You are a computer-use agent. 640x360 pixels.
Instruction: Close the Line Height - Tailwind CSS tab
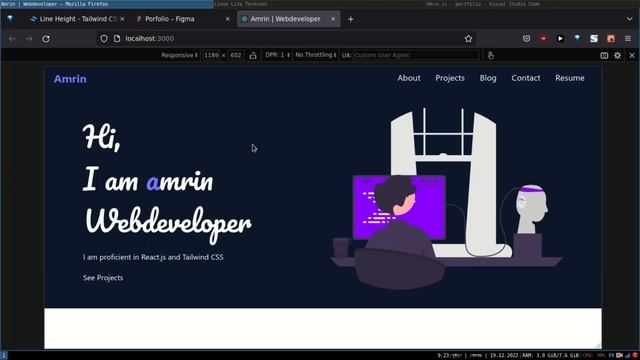(122, 19)
